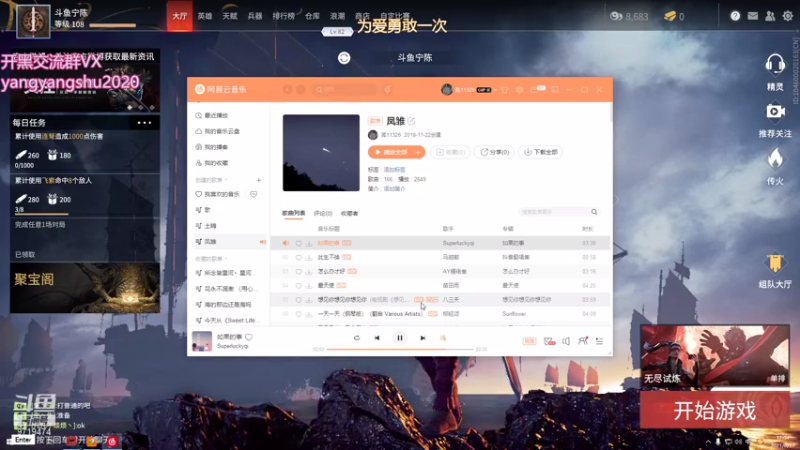Click the sound effect icon in player bar
This screenshot has height=450, width=800.
click(549, 341)
